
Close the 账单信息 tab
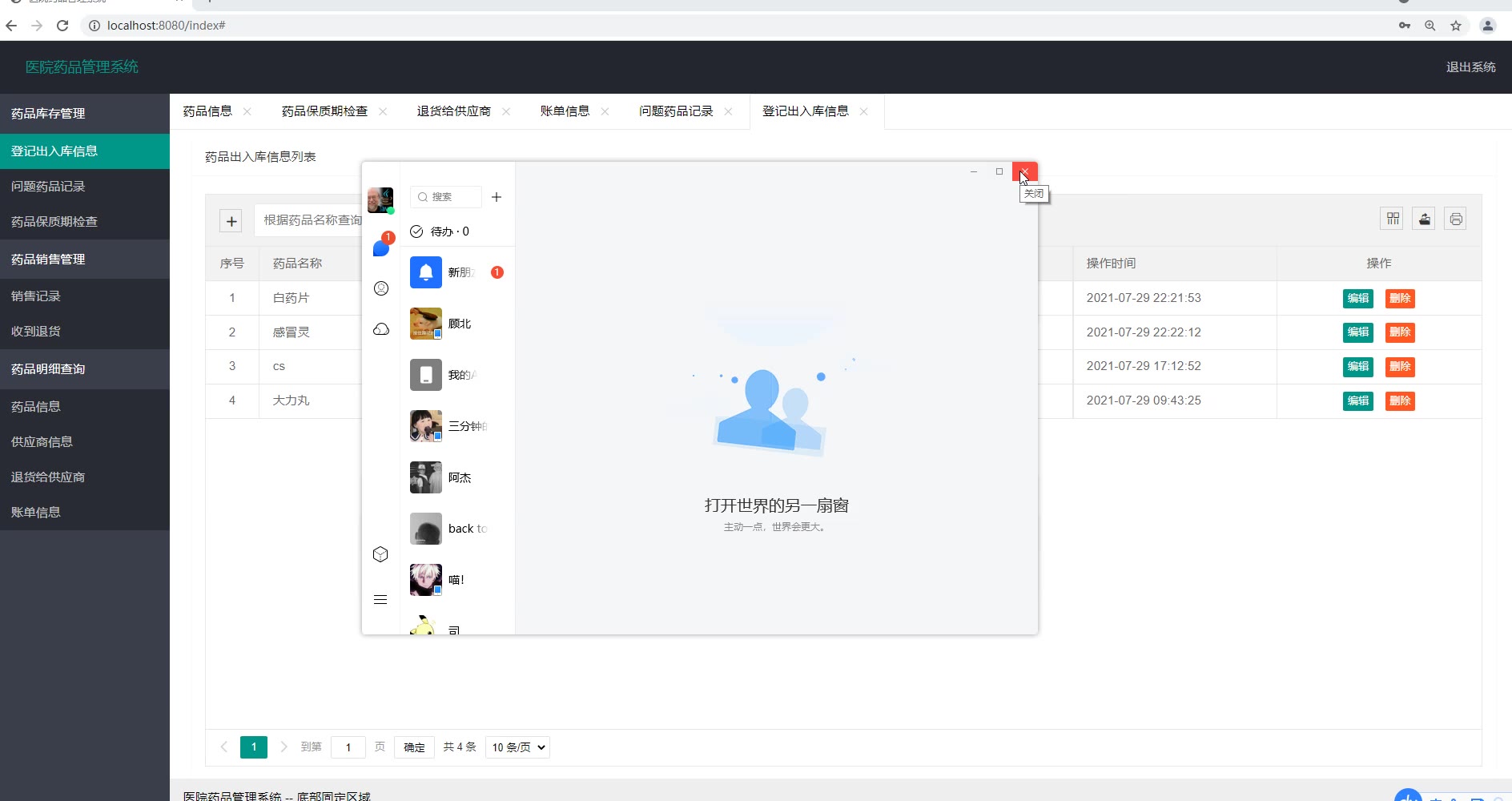(x=605, y=111)
